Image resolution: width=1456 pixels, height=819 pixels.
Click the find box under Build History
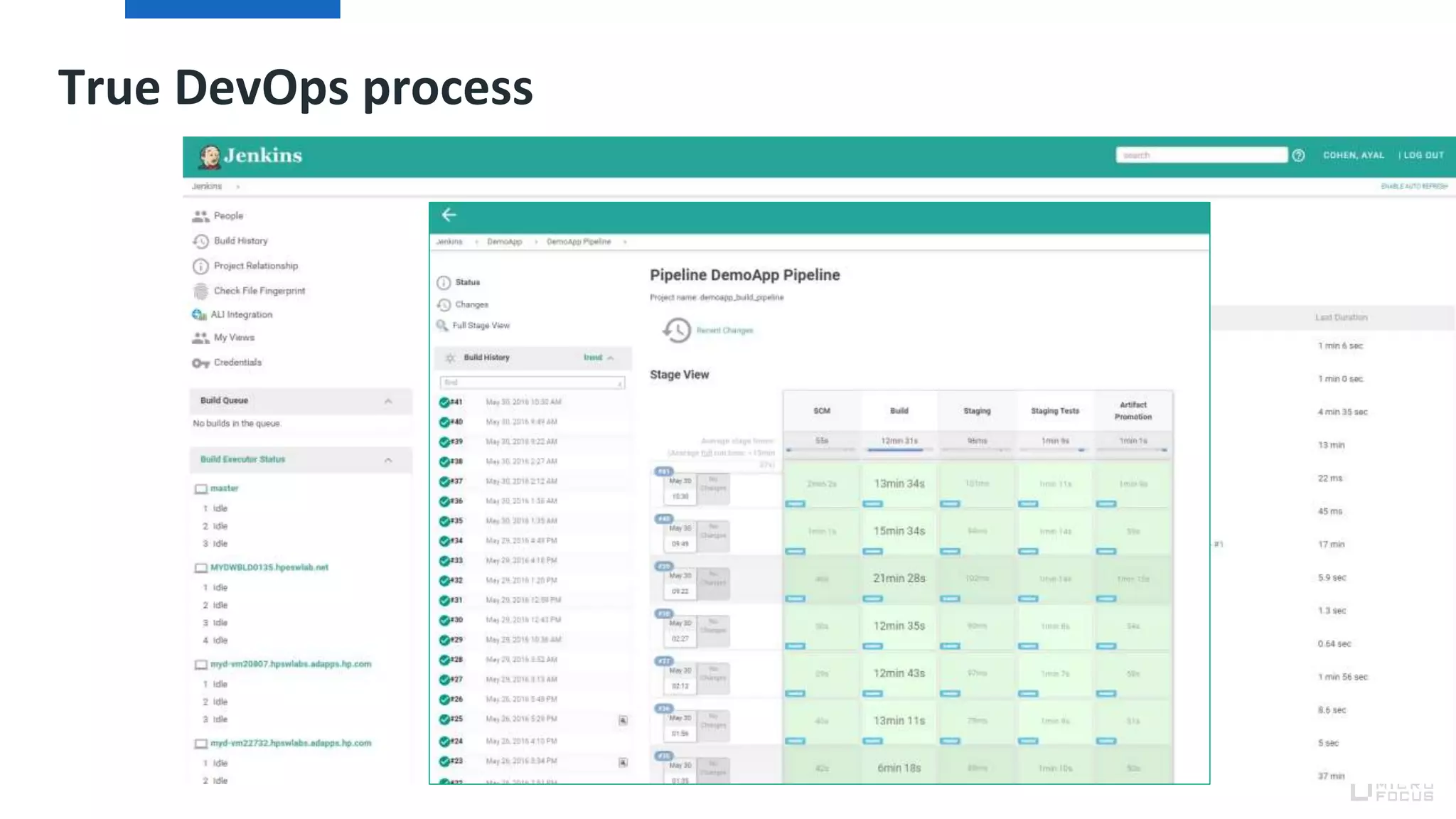532,382
